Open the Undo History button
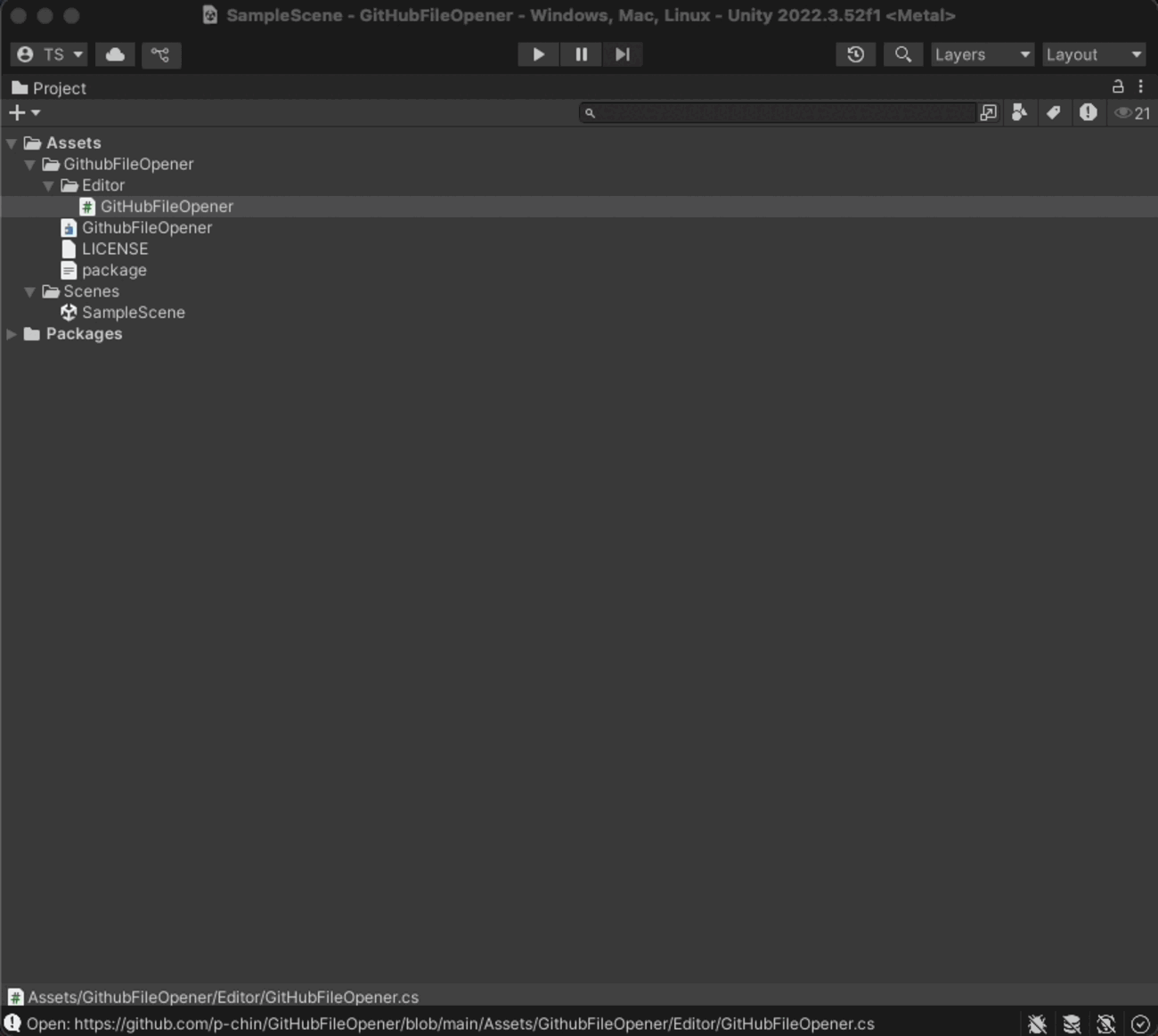The image size is (1158, 1036). coord(855,54)
